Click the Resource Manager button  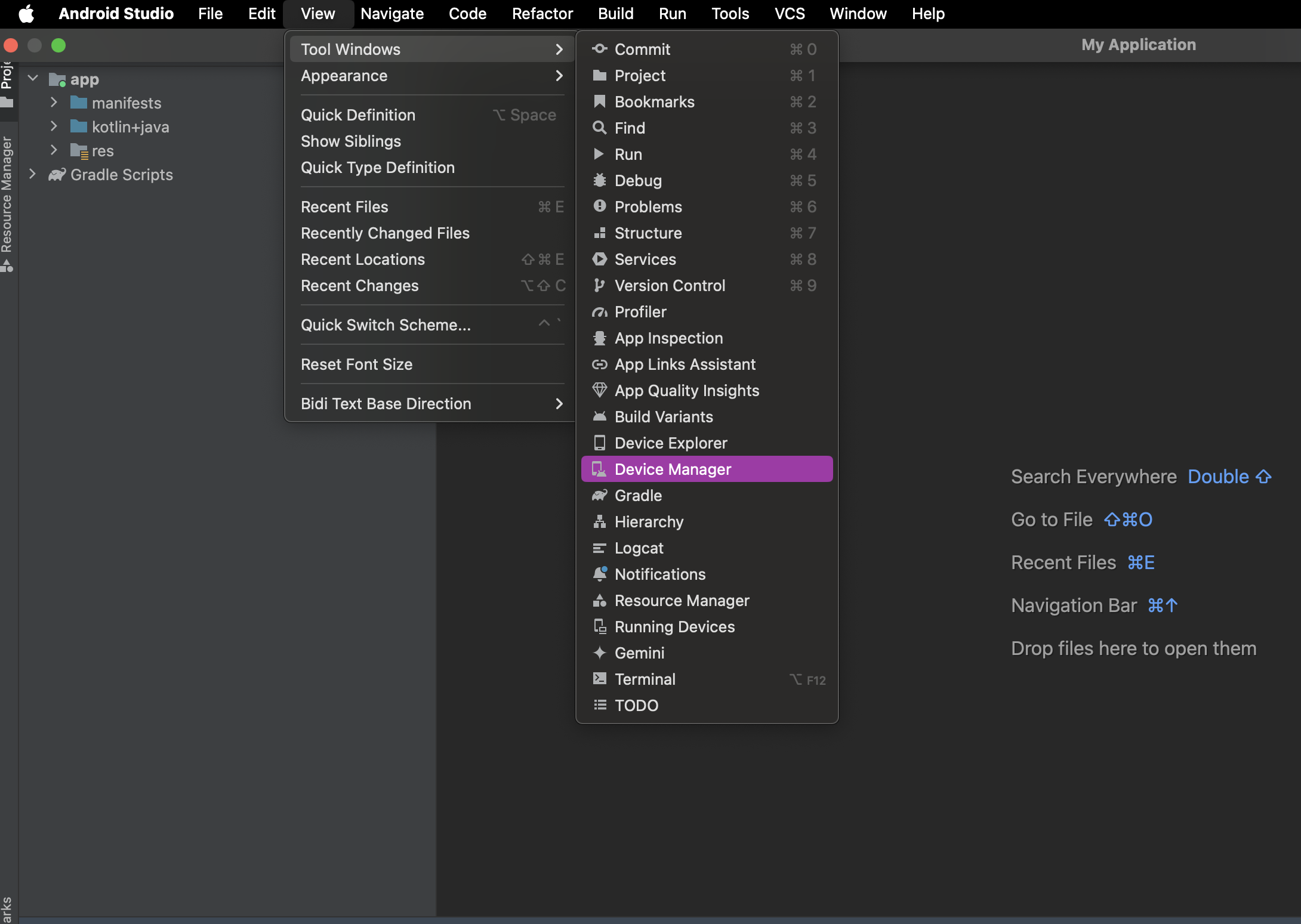coord(681,599)
